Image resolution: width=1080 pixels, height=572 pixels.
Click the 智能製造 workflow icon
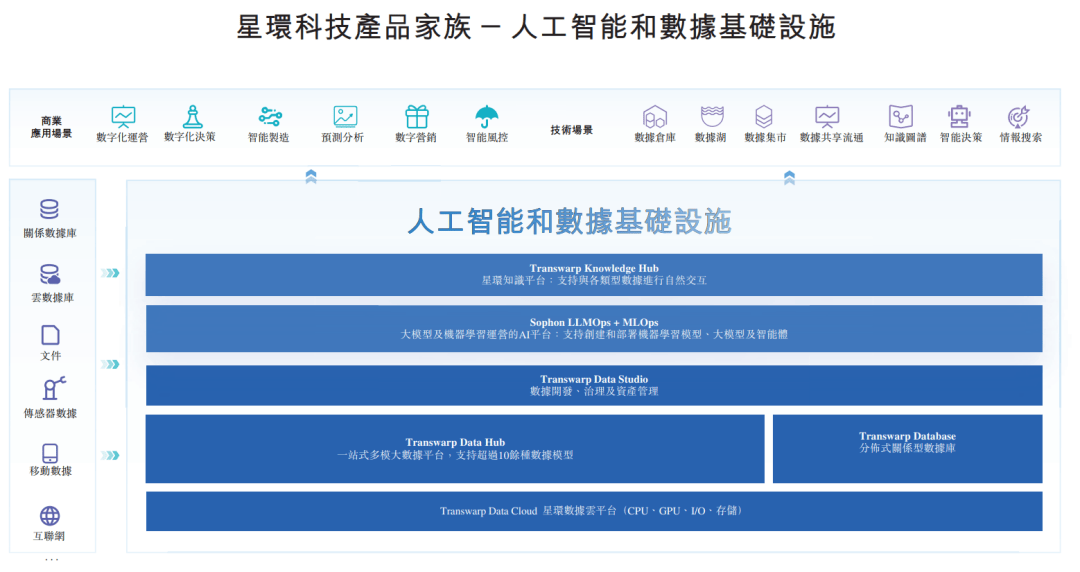pyautogui.click(x=270, y=116)
